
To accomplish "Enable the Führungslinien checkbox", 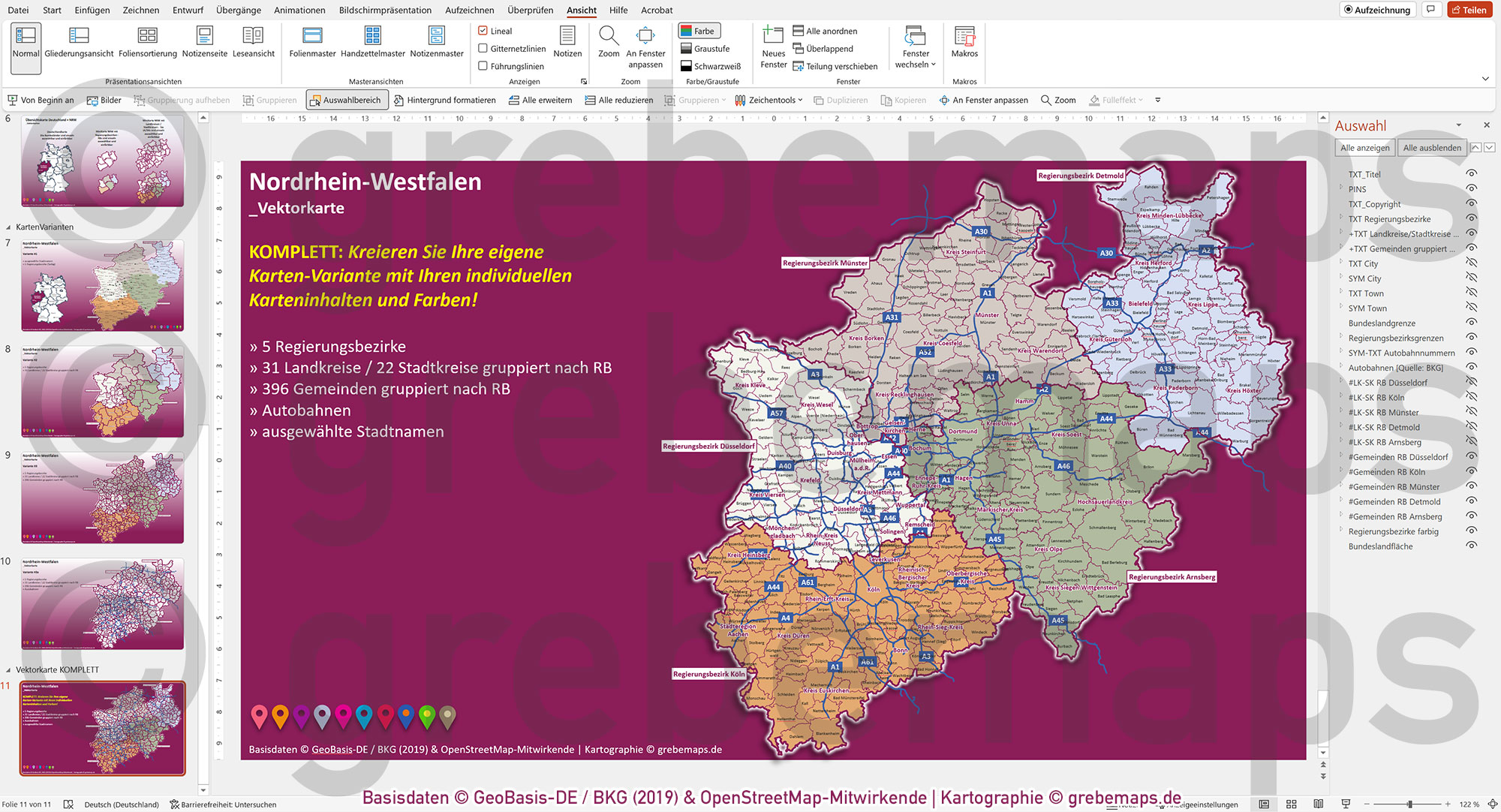I will click(483, 66).
